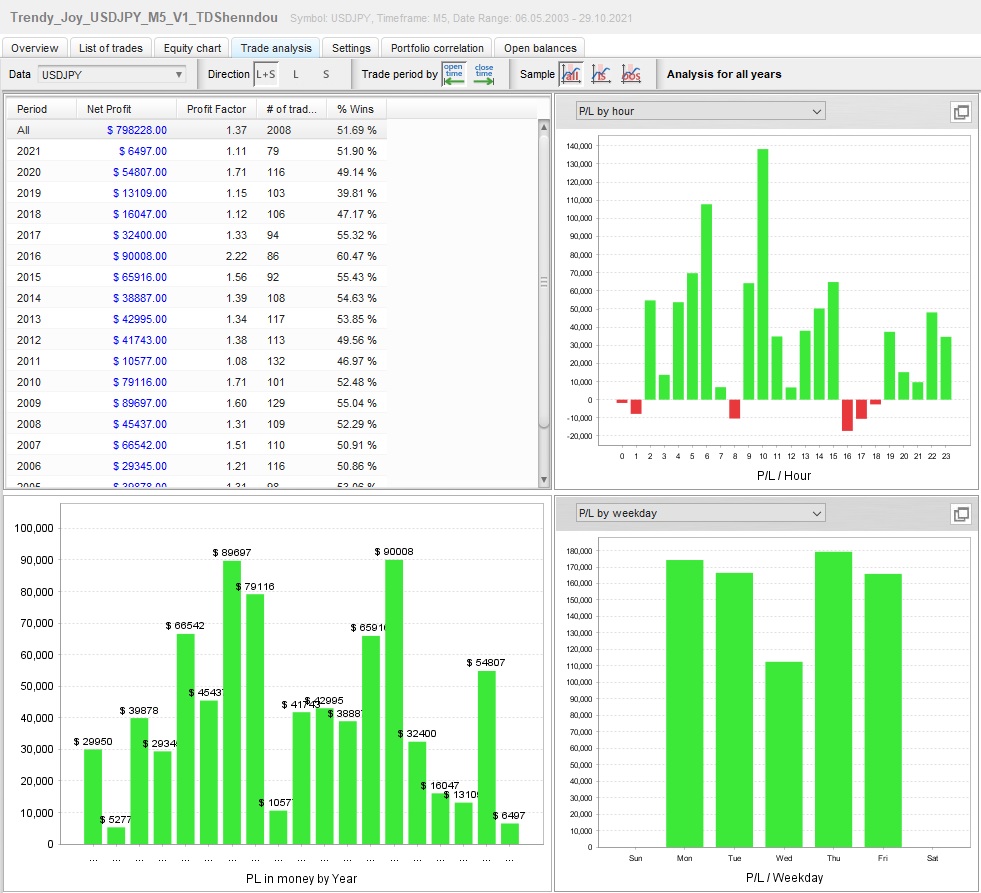Toggle Long-only direction (L)

(x=295, y=74)
